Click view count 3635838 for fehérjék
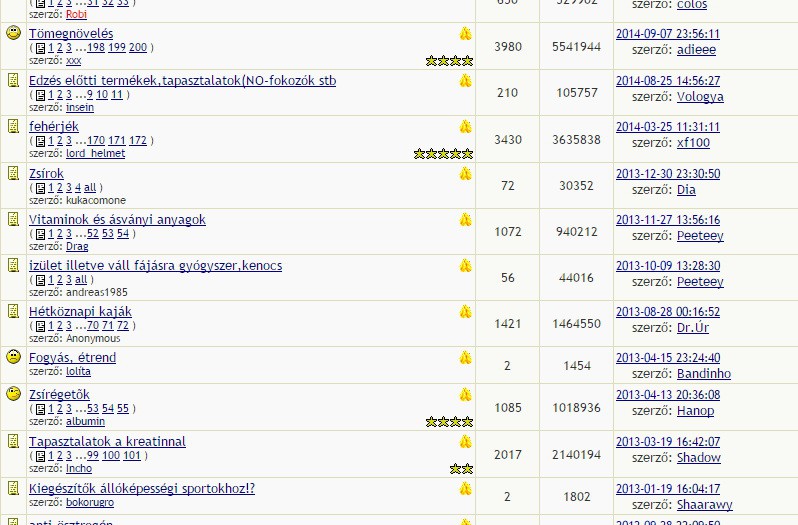 (577, 139)
